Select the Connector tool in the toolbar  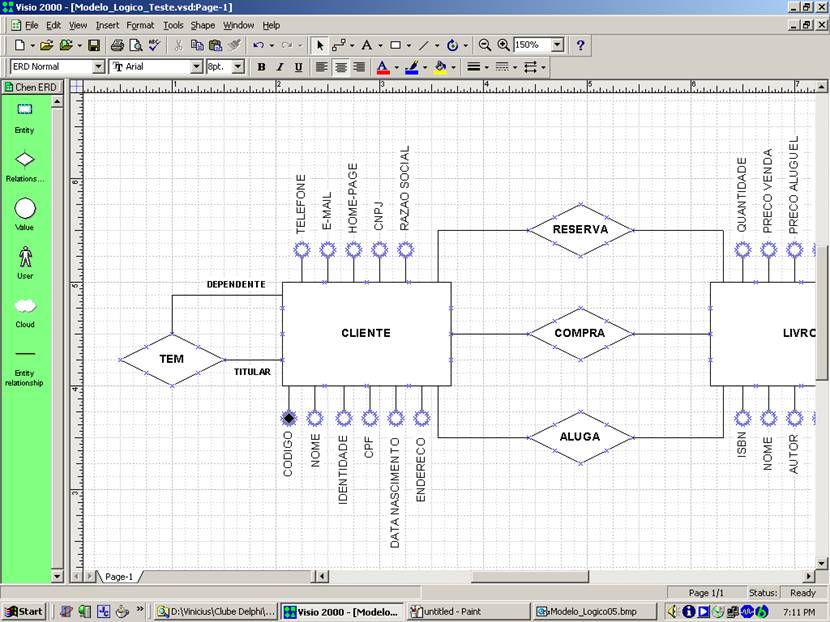coord(338,45)
